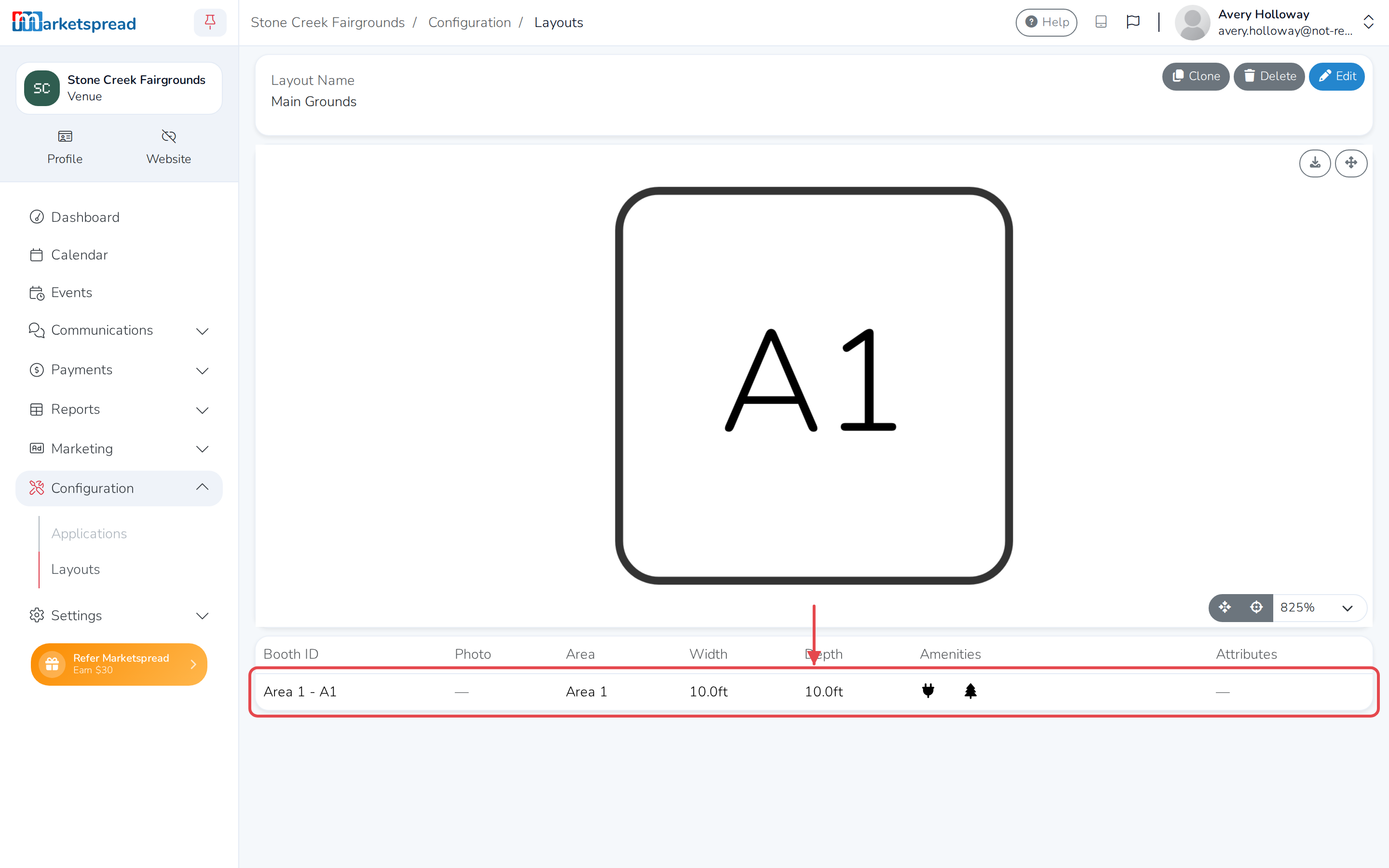This screenshot has width=1389, height=868.
Task: Expand the Settings menu
Action: (x=119, y=615)
